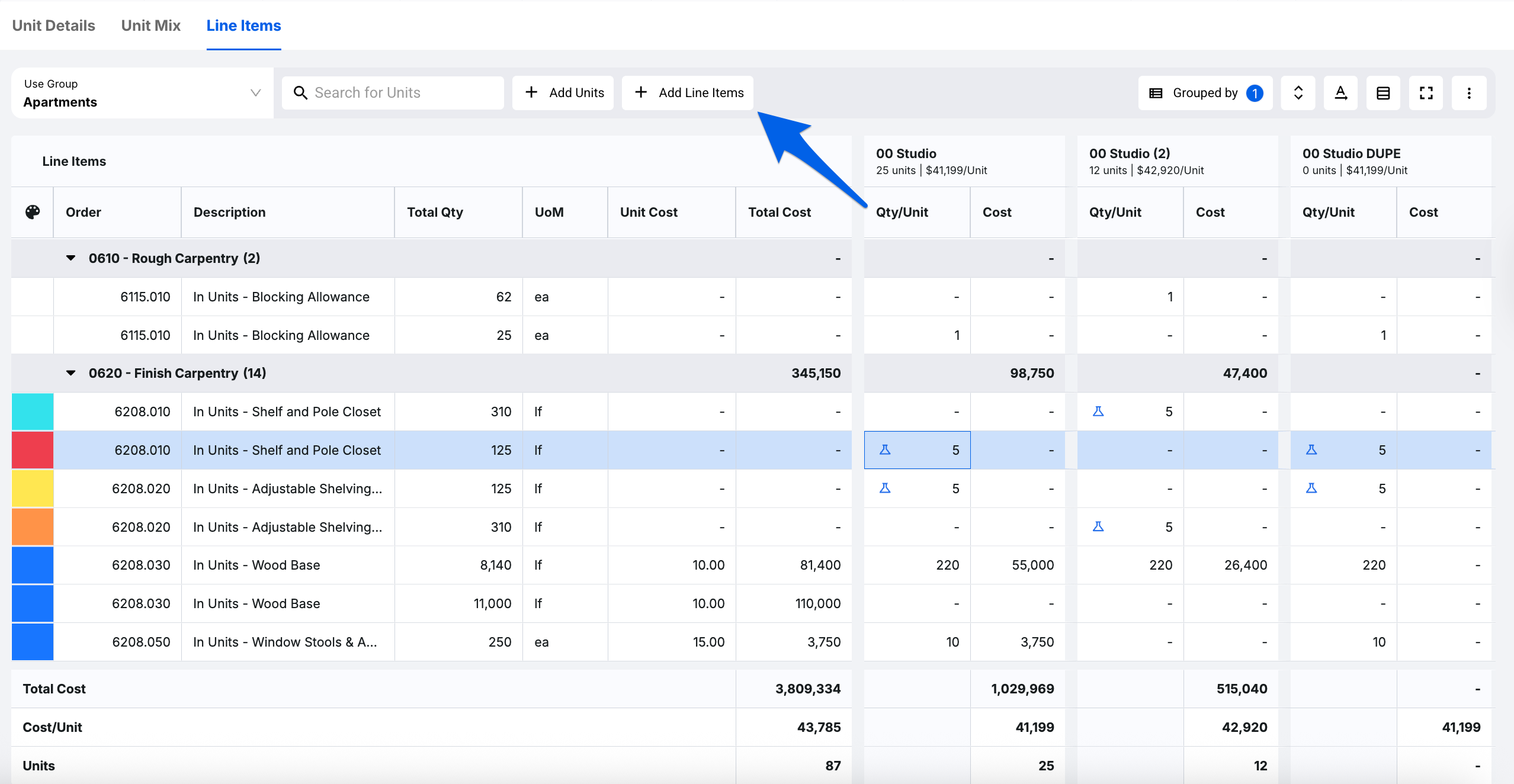1514x784 pixels.
Task: Enter fullscreen mode icon
Action: click(1426, 93)
